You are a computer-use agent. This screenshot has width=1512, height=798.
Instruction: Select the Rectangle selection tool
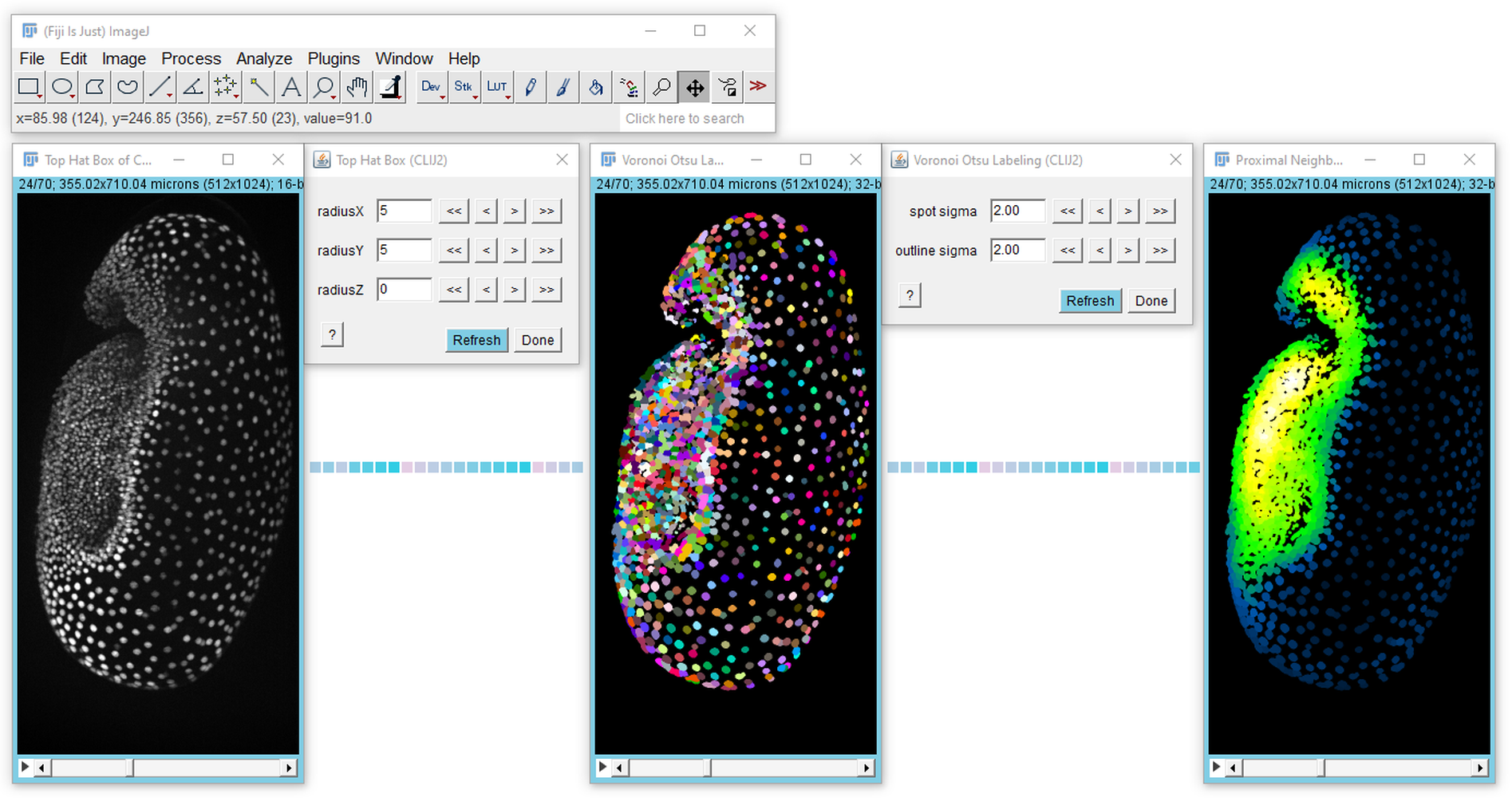tap(29, 87)
